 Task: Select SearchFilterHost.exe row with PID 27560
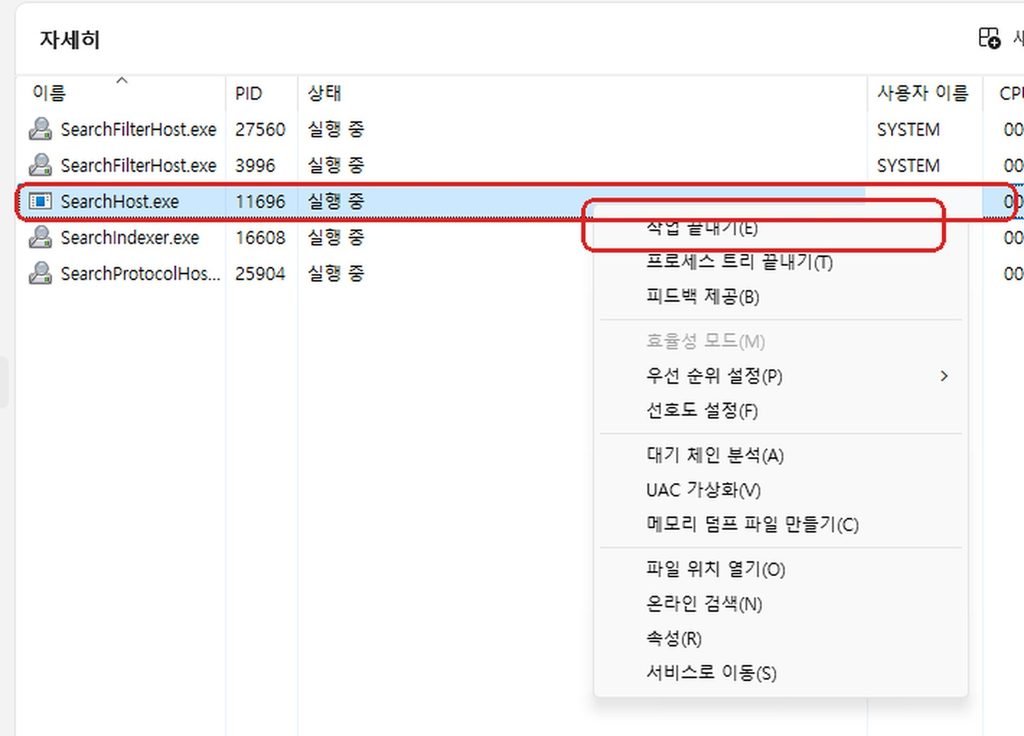519,129
